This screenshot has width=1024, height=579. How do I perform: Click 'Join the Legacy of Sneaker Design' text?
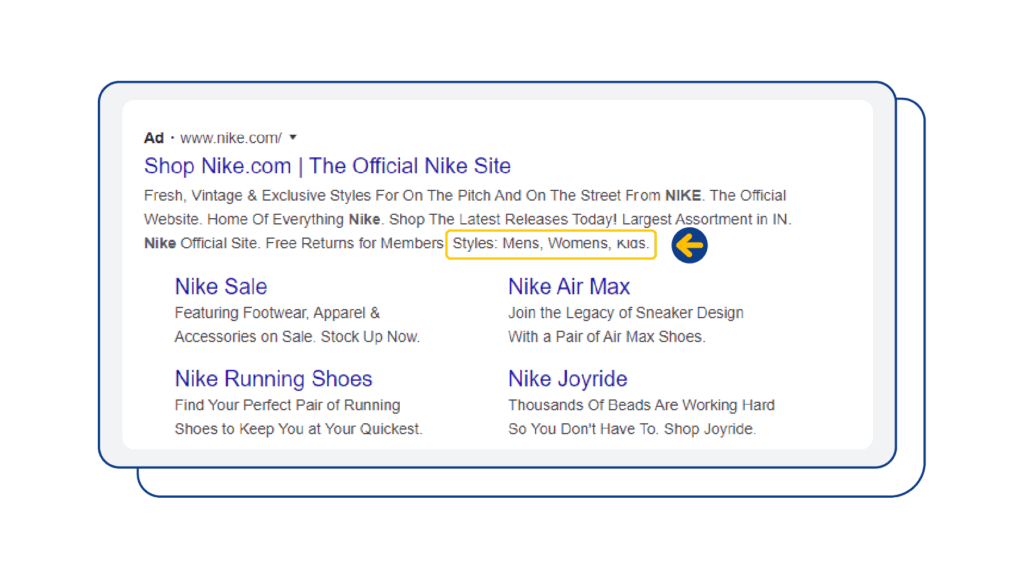click(626, 313)
